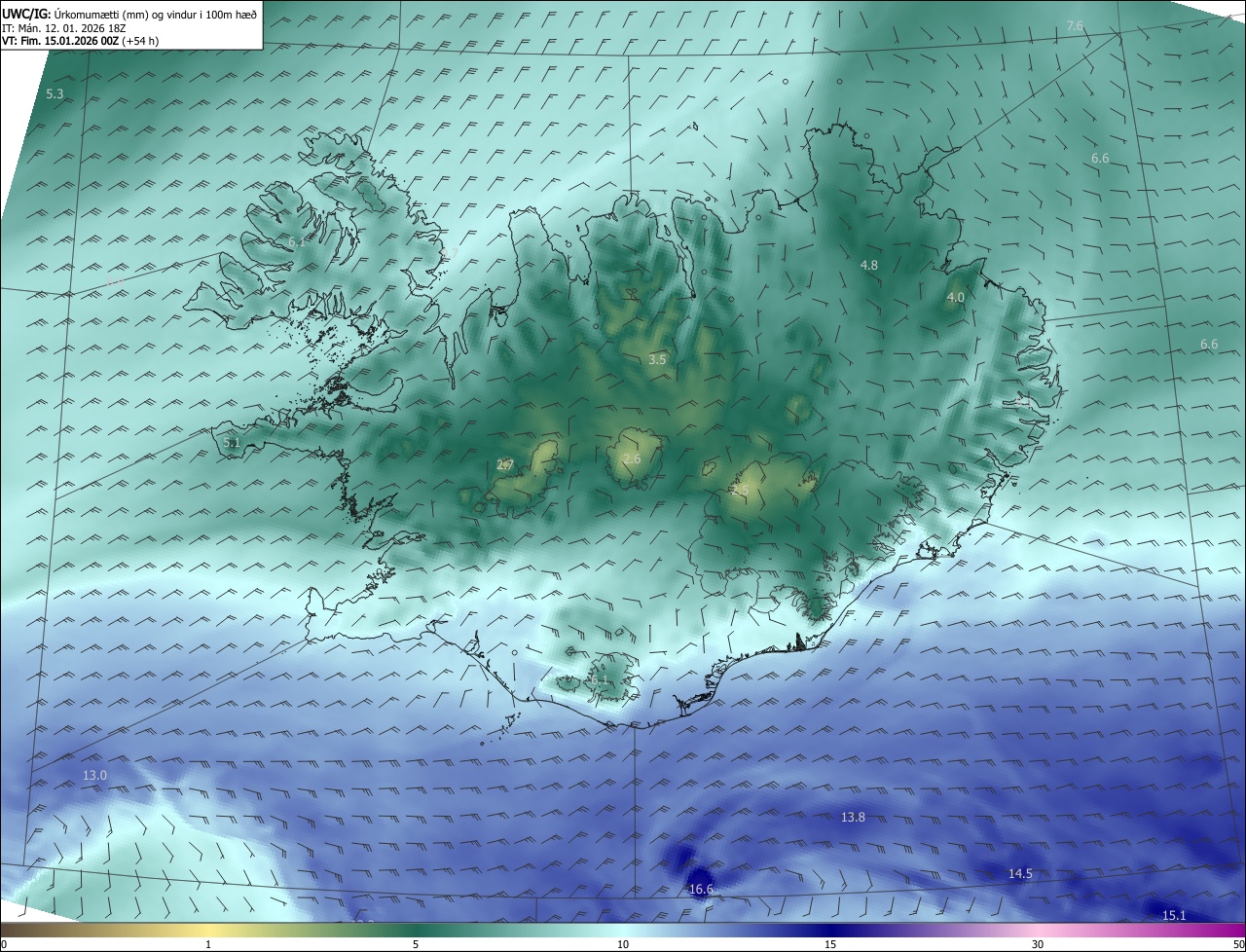Screen dimensions: 1246x952
Task: Click the title text "UWC/IG: Úrkomumætti (mm) og vindur í 100m hæð"
Action: (x=129, y=14)
